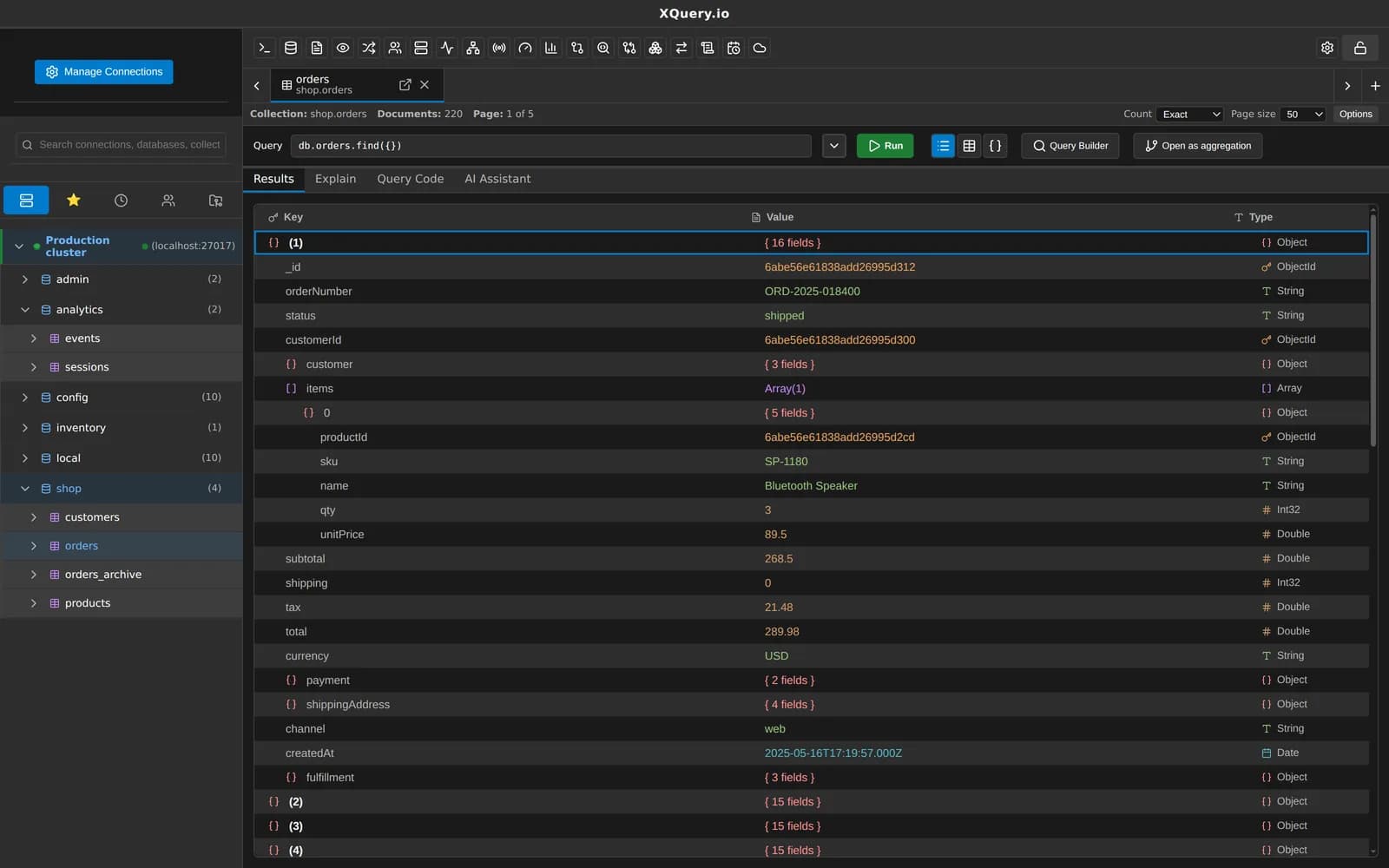Collapse the Production cluster connection

19,247
